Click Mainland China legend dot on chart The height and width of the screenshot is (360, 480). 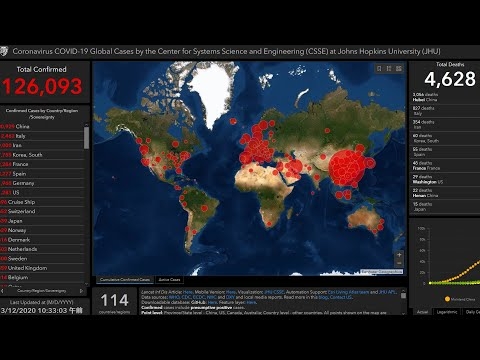tap(447, 299)
